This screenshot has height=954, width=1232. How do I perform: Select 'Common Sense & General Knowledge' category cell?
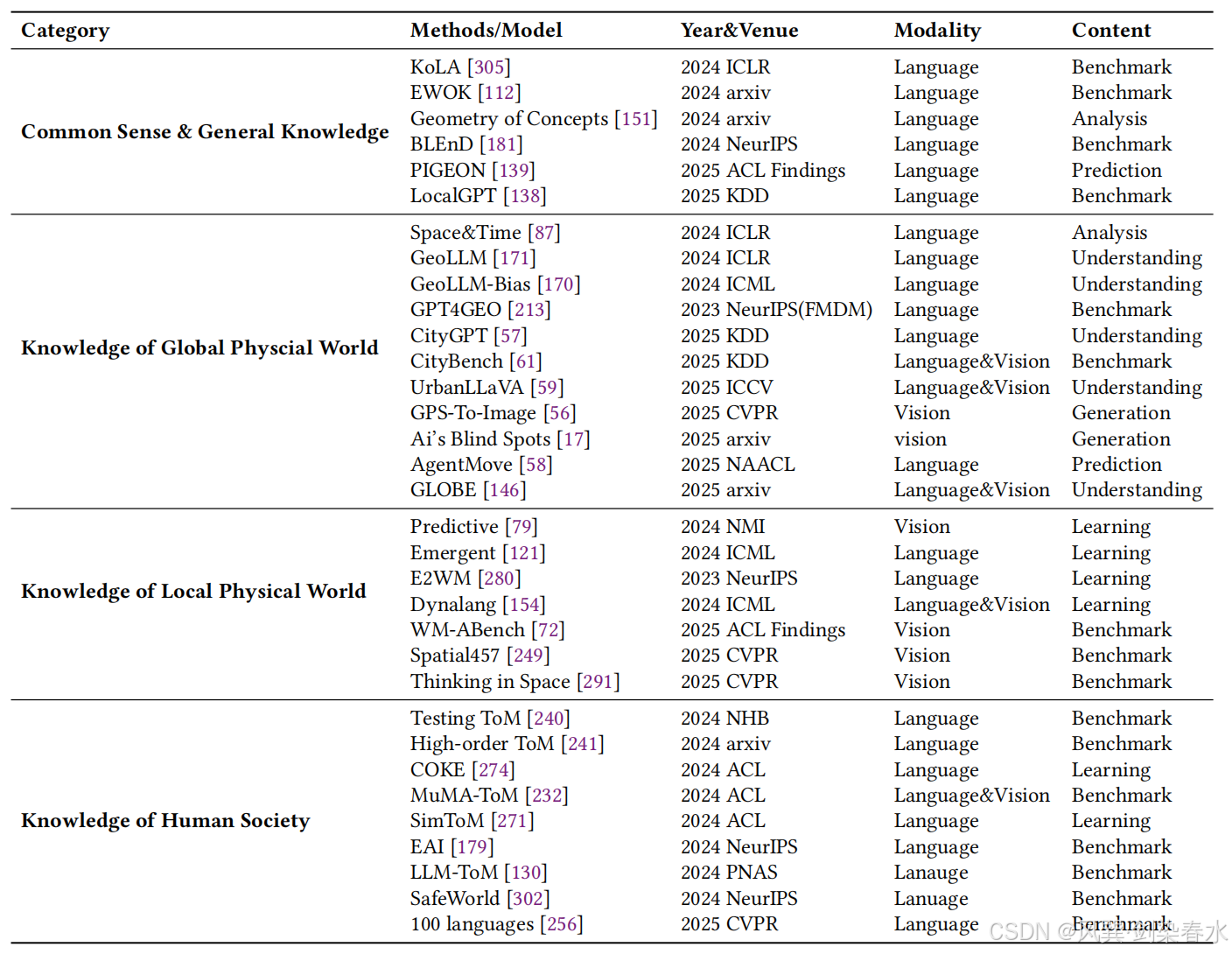pos(205,132)
